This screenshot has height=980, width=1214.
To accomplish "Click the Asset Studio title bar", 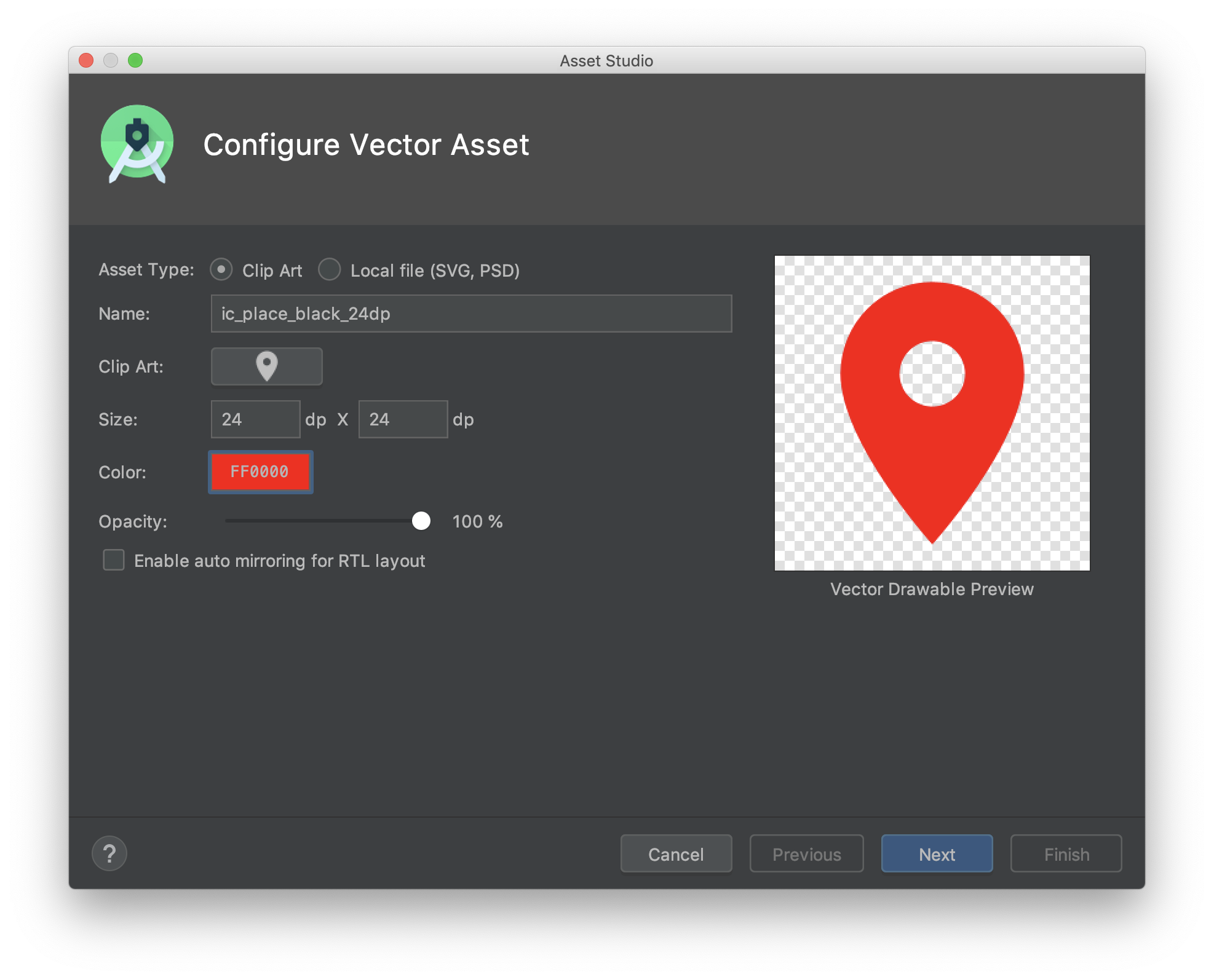I will coord(606,60).
